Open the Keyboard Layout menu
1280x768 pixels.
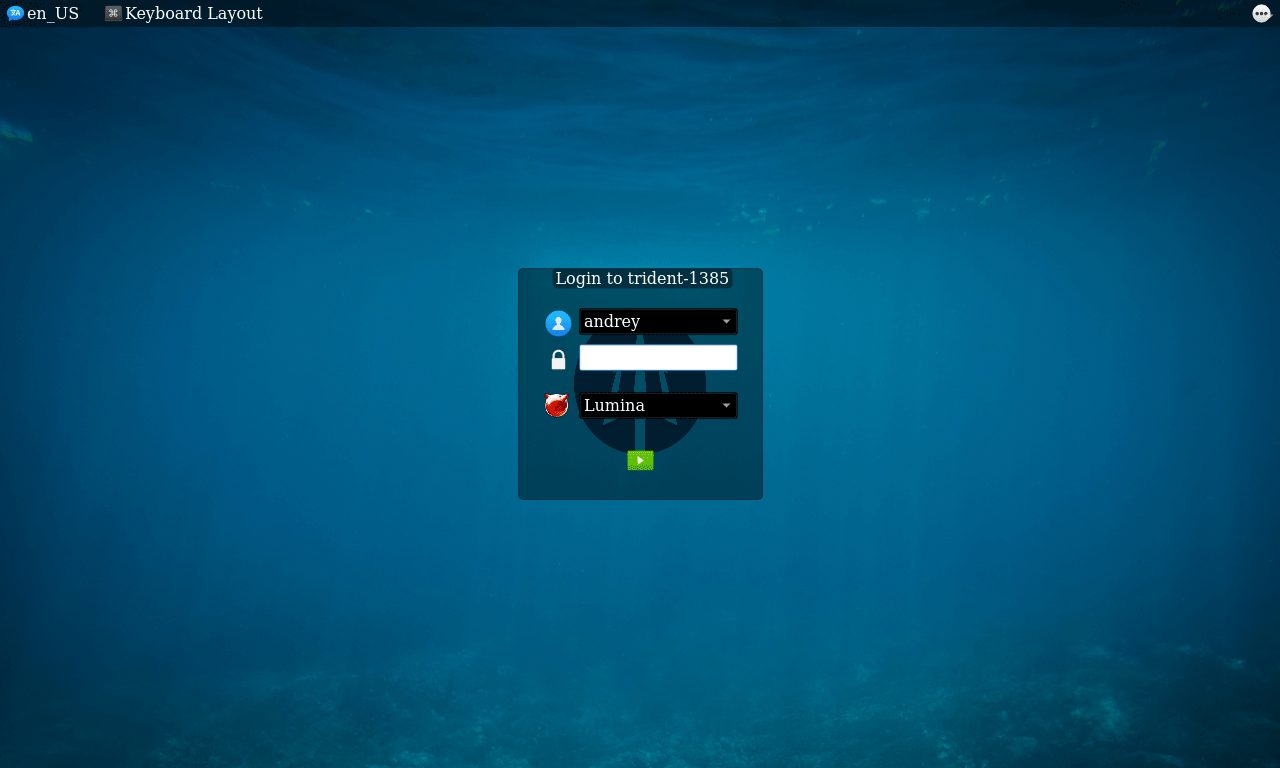tap(184, 13)
